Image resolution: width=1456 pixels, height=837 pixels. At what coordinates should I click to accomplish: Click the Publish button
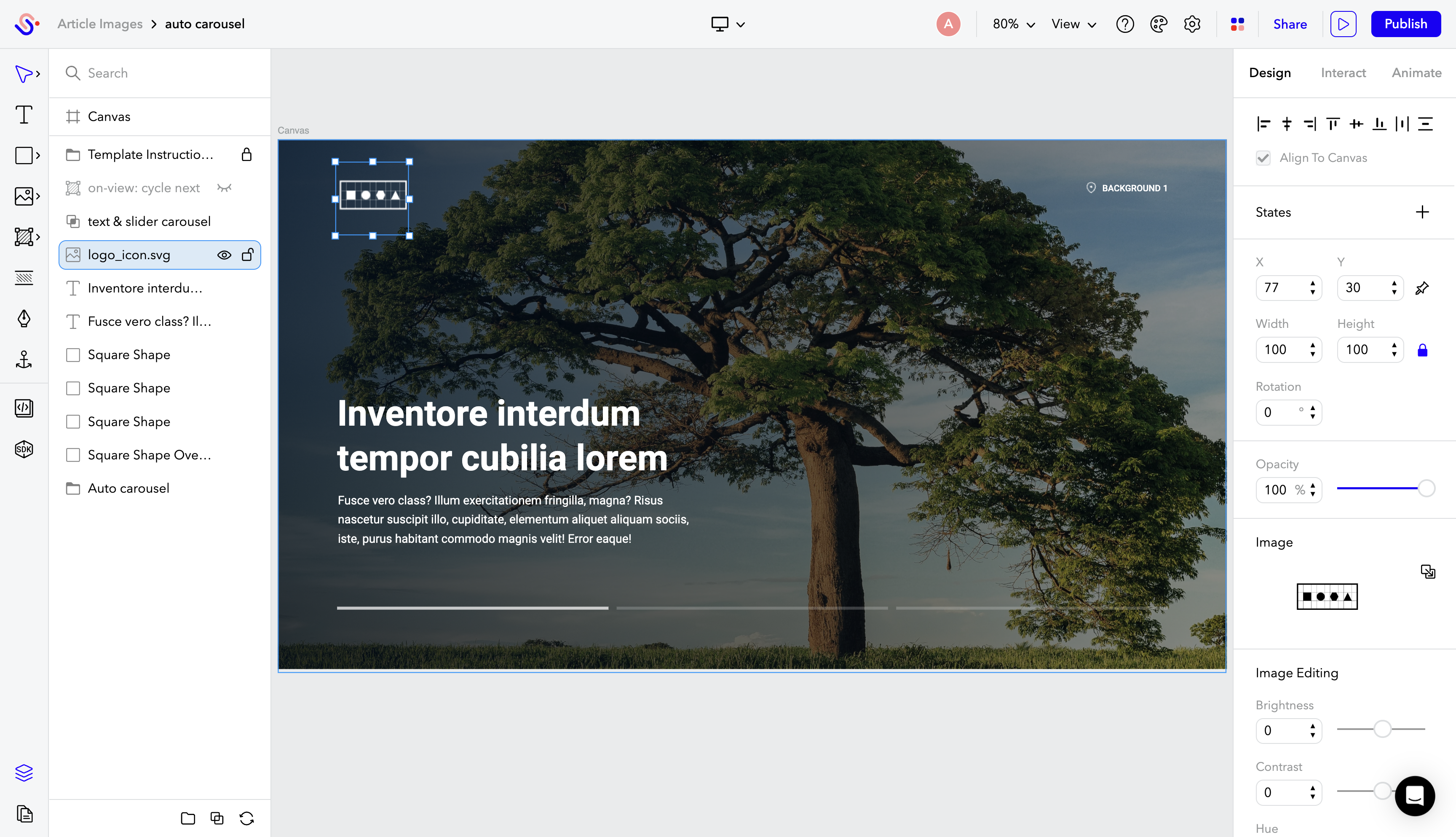(1406, 24)
